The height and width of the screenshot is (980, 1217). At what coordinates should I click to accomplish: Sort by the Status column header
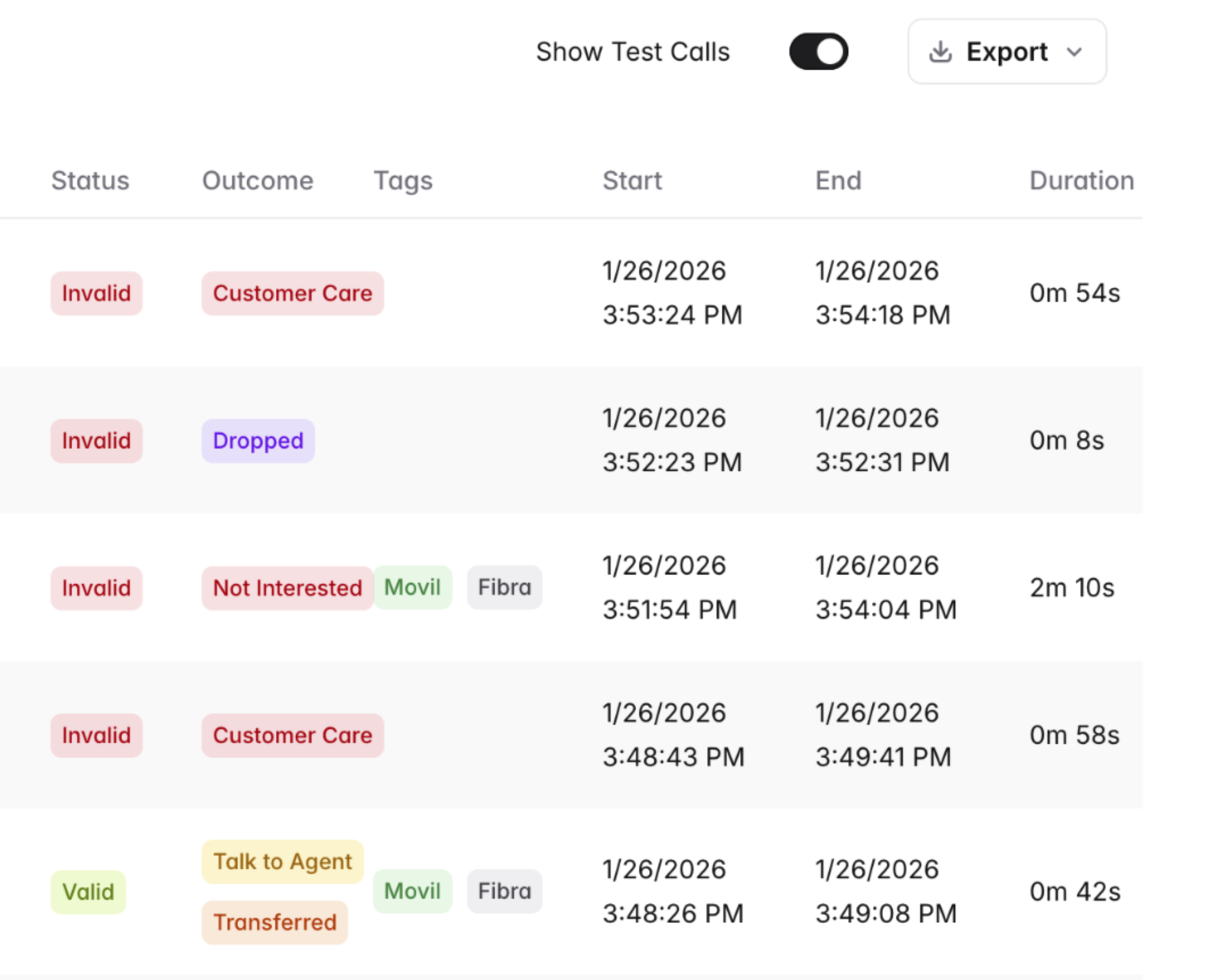tap(90, 181)
